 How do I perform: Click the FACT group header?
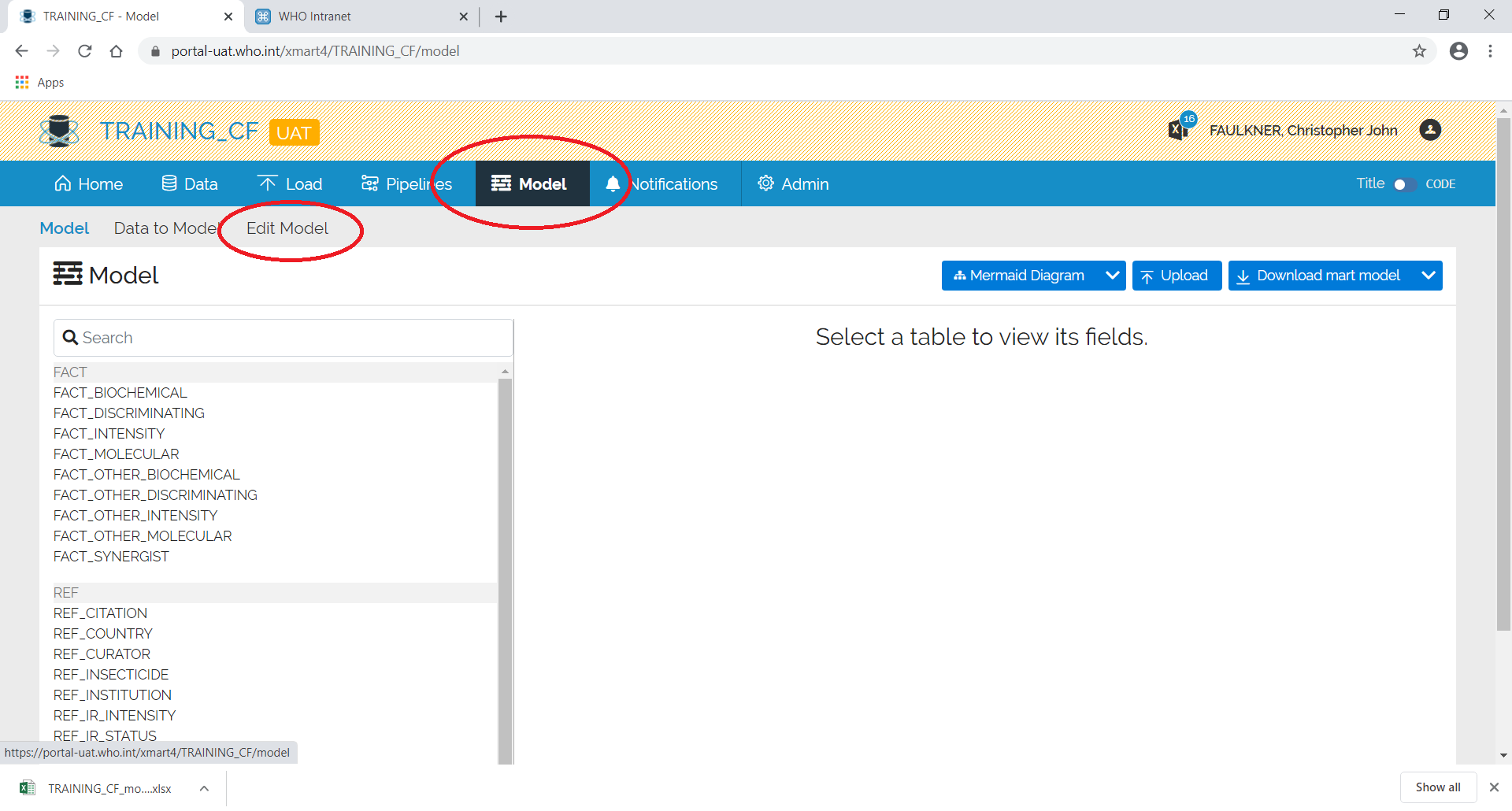[276, 372]
